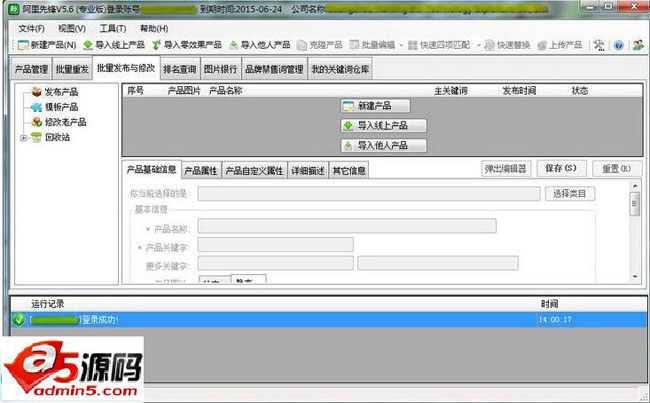The image size is (650, 403).
Task: Expand the 回收站 tree node
Action: [24, 138]
